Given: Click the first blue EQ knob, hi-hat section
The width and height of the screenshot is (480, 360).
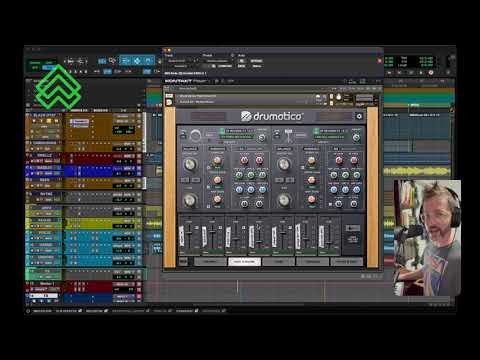Looking at the screenshot, I should click(334, 190).
